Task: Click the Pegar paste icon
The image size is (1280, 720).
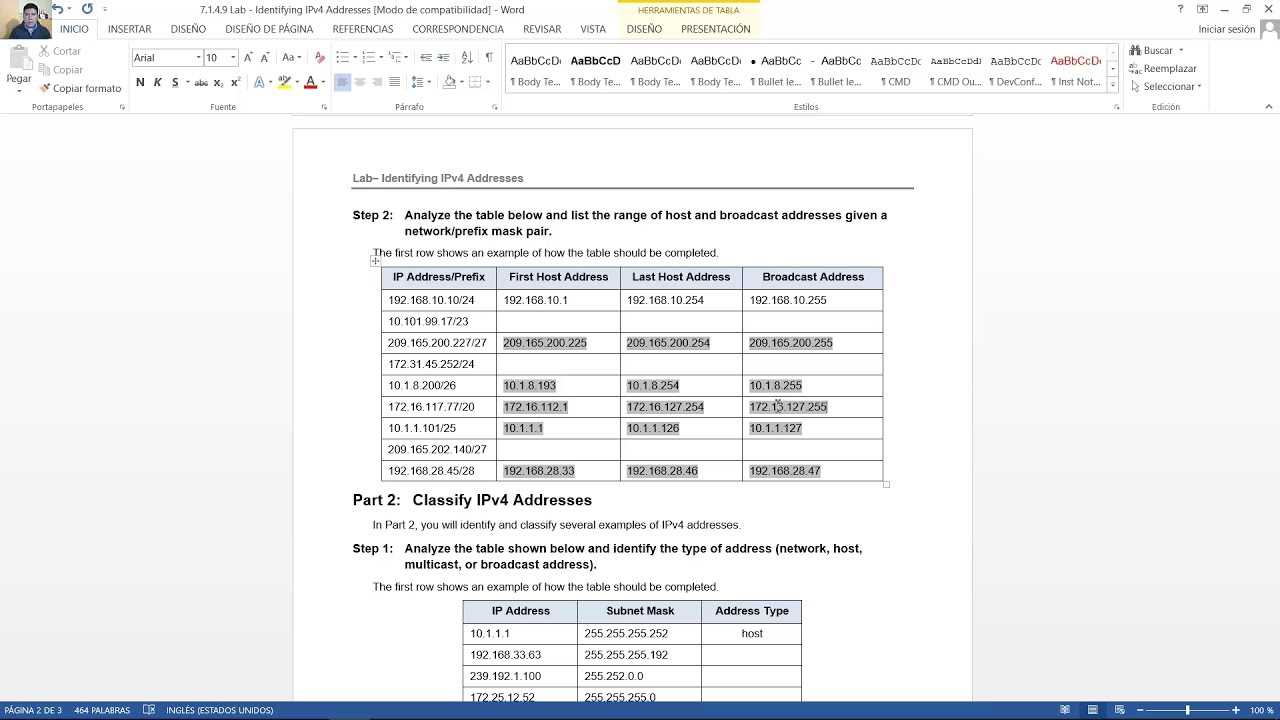Action: 19,60
